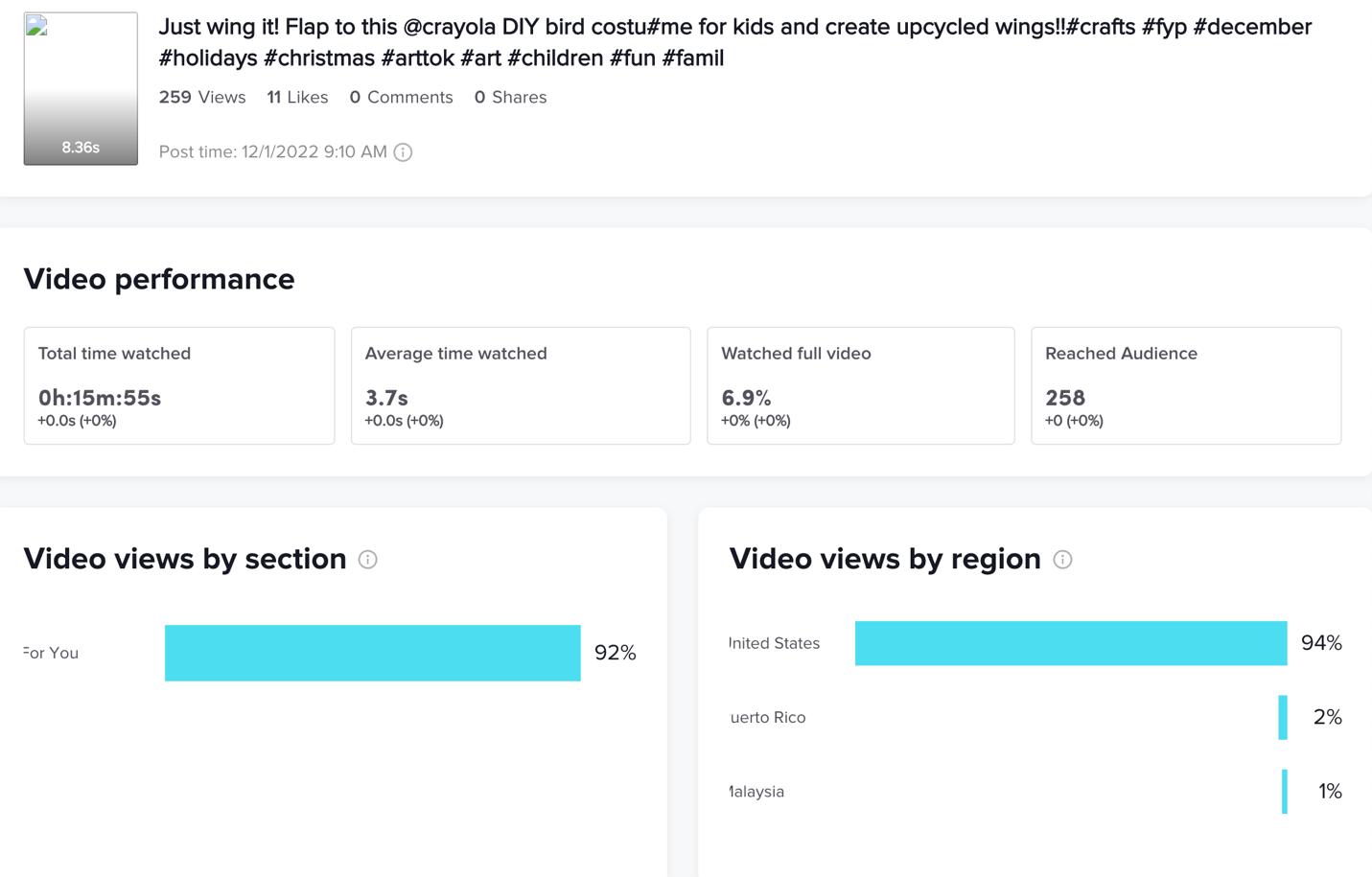Select the Average time watched card

pos(521,385)
